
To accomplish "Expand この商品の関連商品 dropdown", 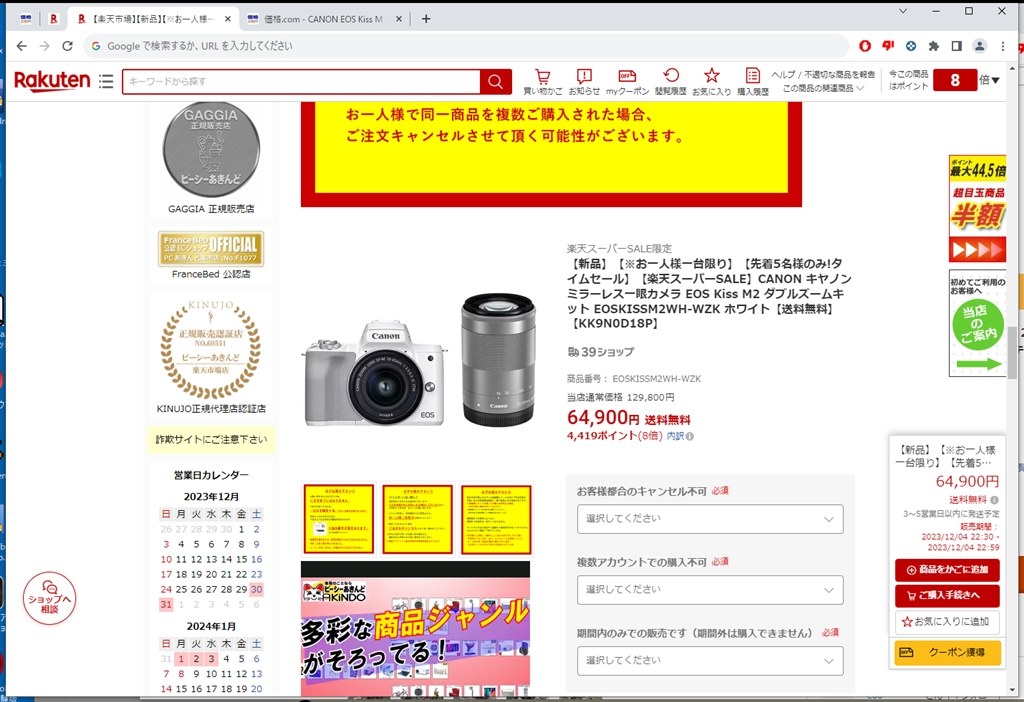I will (x=823, y=88).
